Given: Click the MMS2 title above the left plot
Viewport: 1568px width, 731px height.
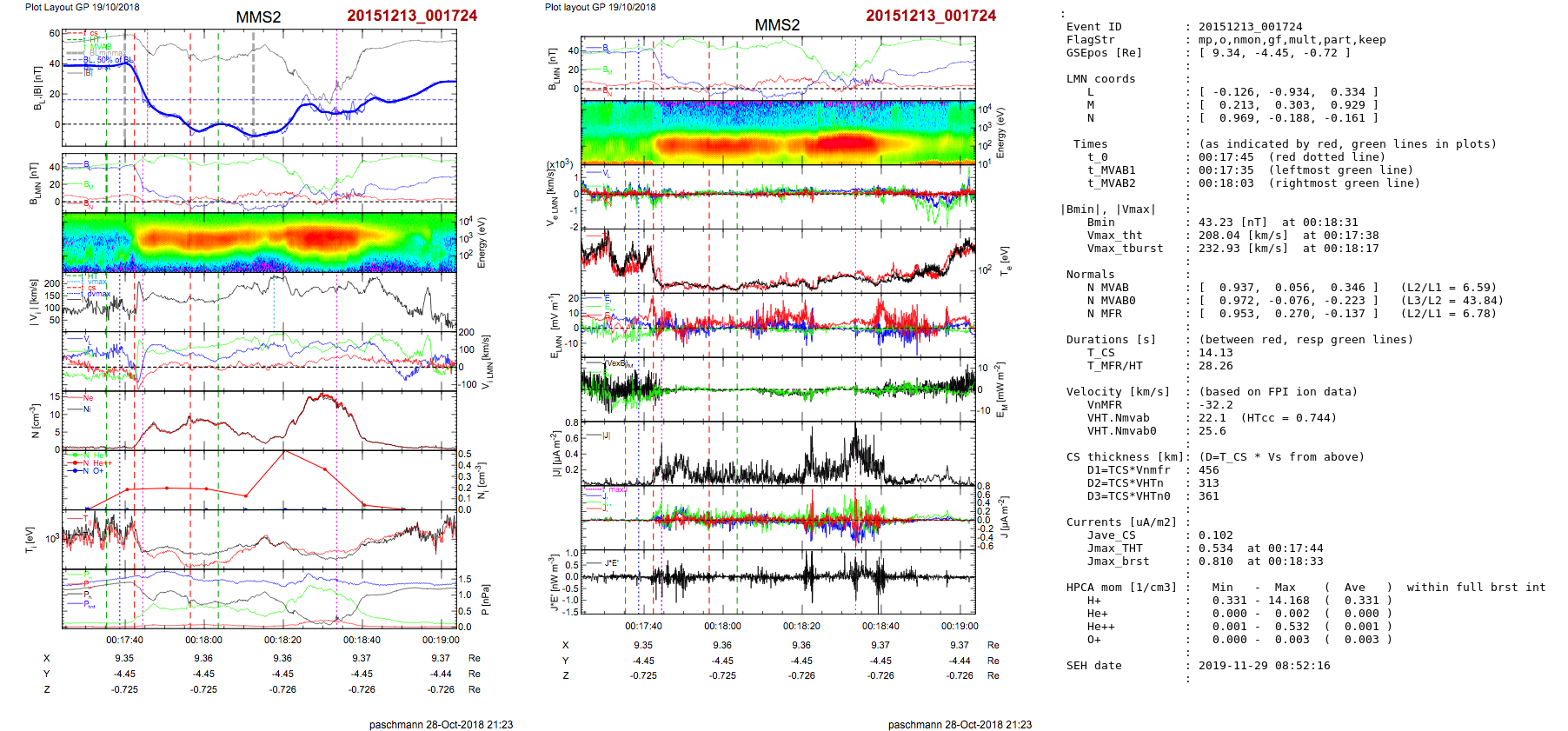Looking at the screenshot, I should click(x=258, y=17).
